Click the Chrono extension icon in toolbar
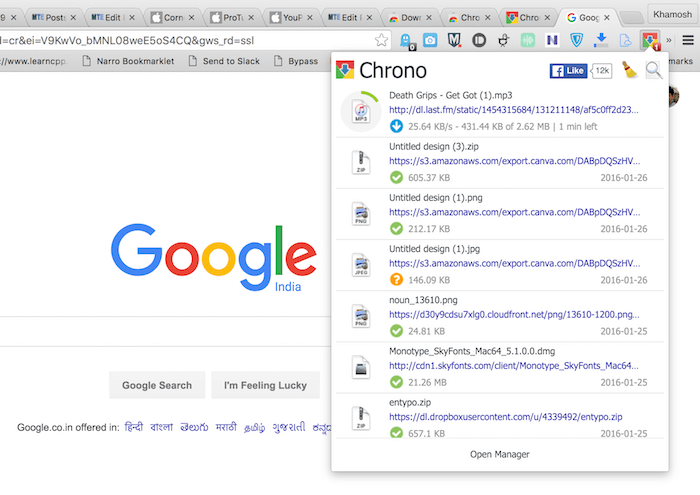 650,41
